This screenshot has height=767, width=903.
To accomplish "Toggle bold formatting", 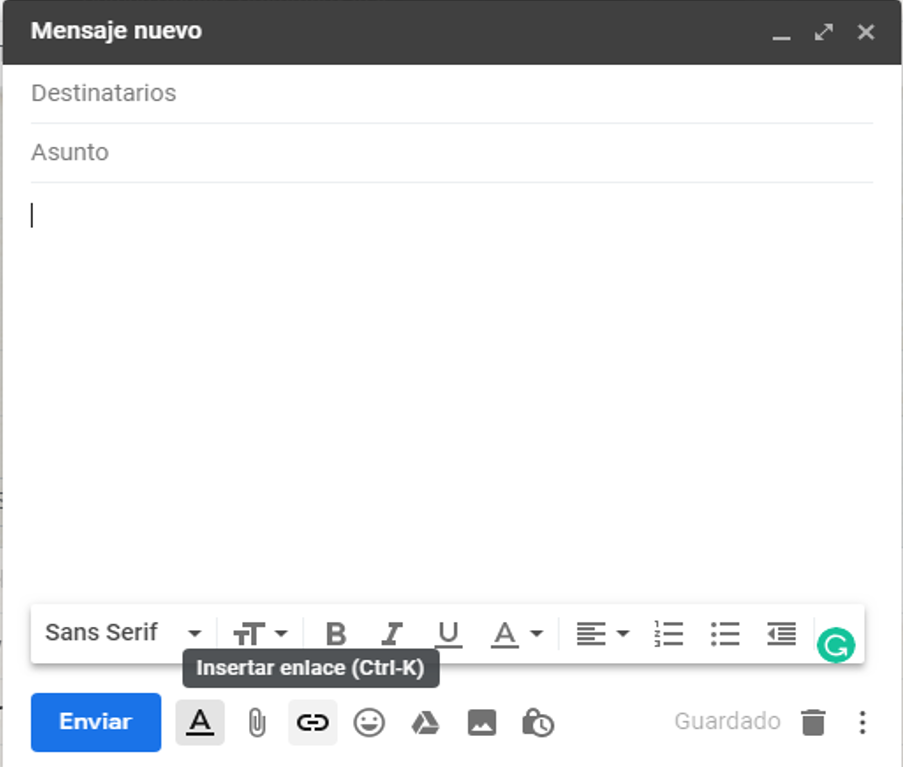I will coord(336,633).
